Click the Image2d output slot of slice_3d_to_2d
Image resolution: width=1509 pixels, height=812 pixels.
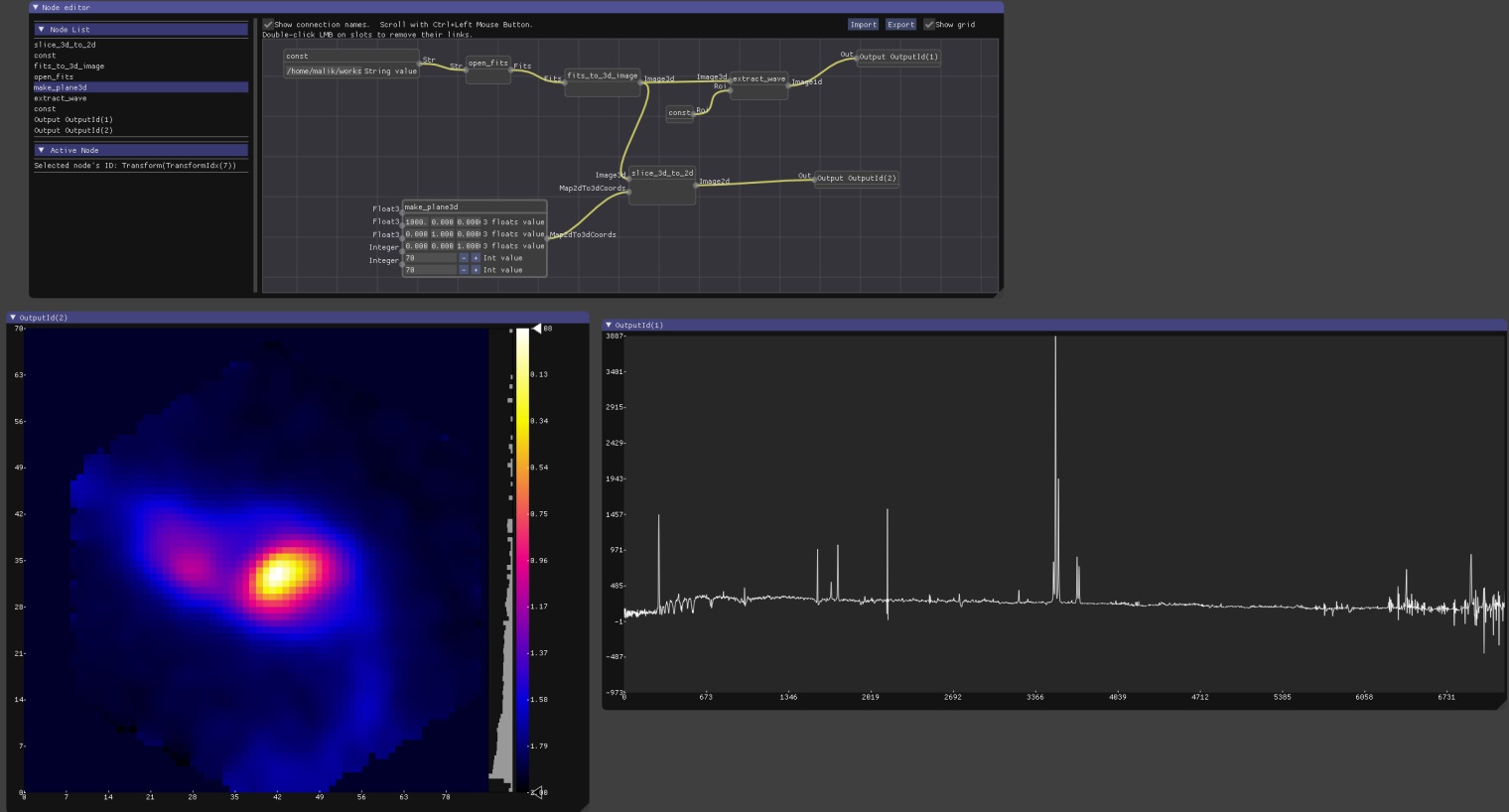(x=696, y=185)
